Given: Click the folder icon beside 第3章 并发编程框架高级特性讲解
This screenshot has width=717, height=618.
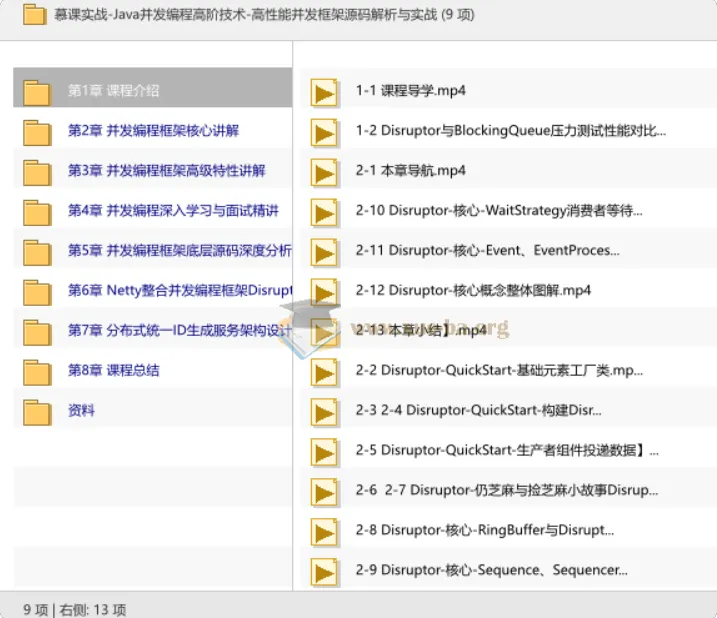Looking at the screenshot, I should point(37,173).
